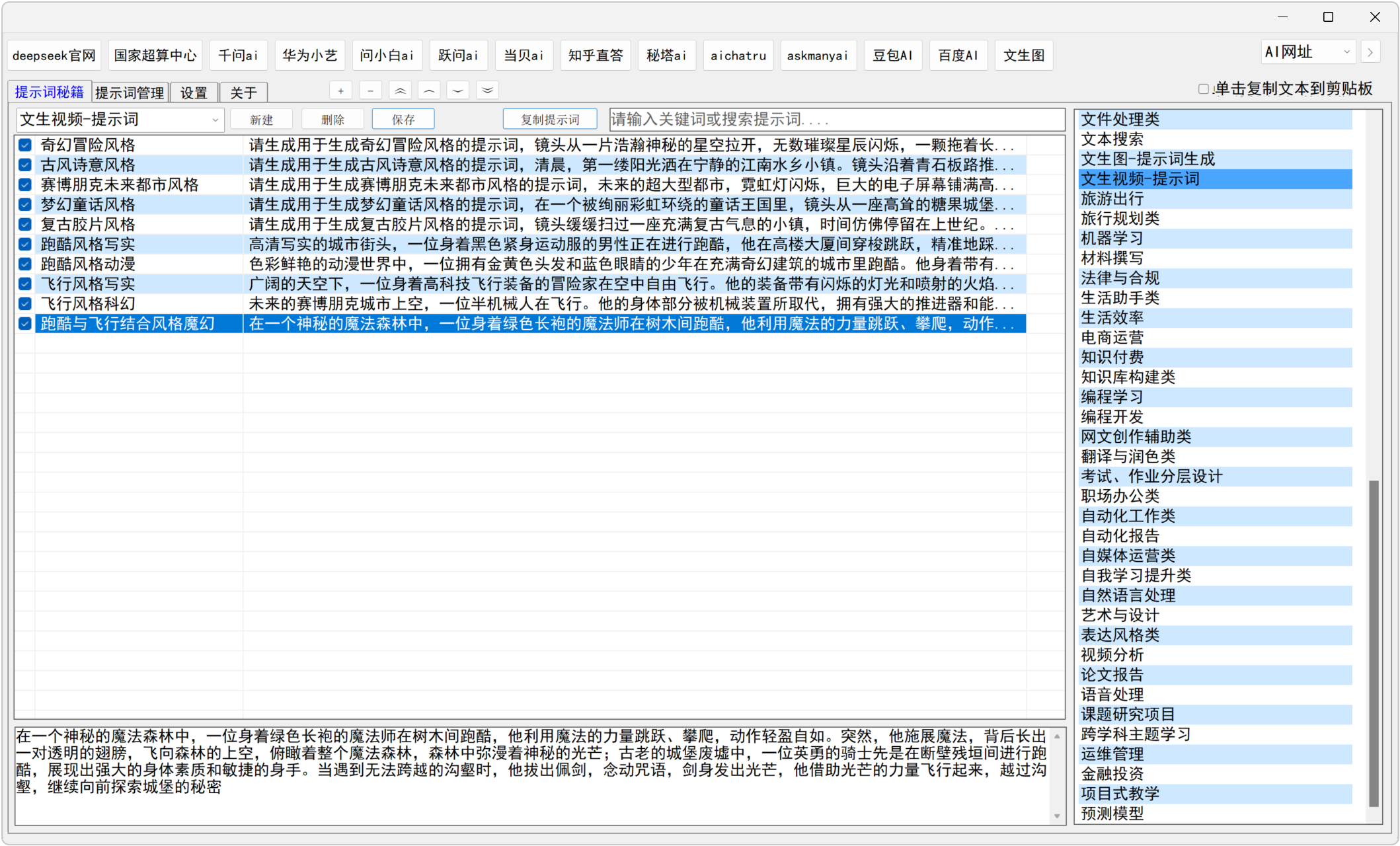This screenshot has width=1400, height=846.
Task: Select 文件处理类 in the category list
Action: coord(1215,120)
